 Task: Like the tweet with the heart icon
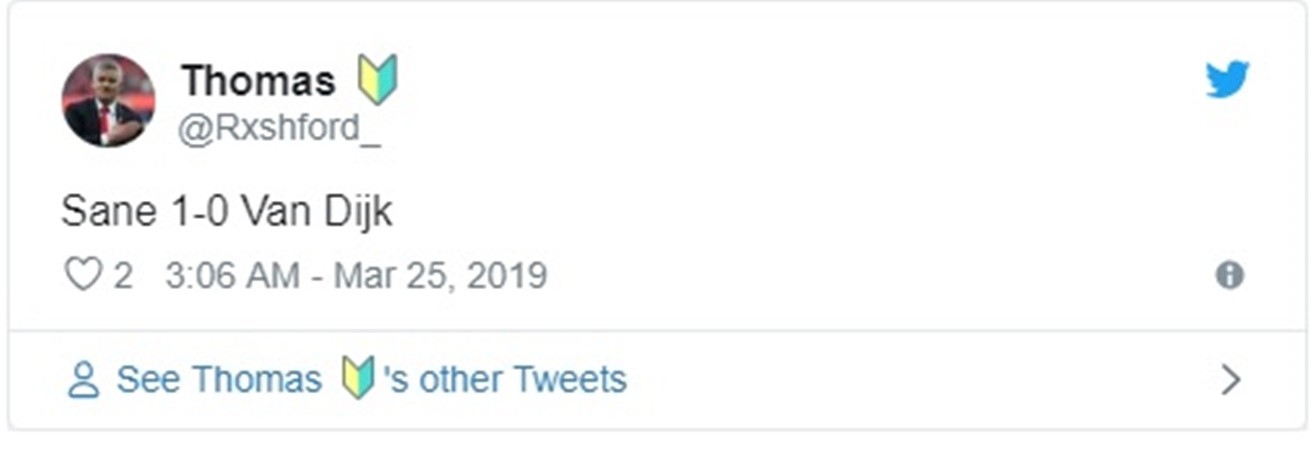(x=83, y=274)
